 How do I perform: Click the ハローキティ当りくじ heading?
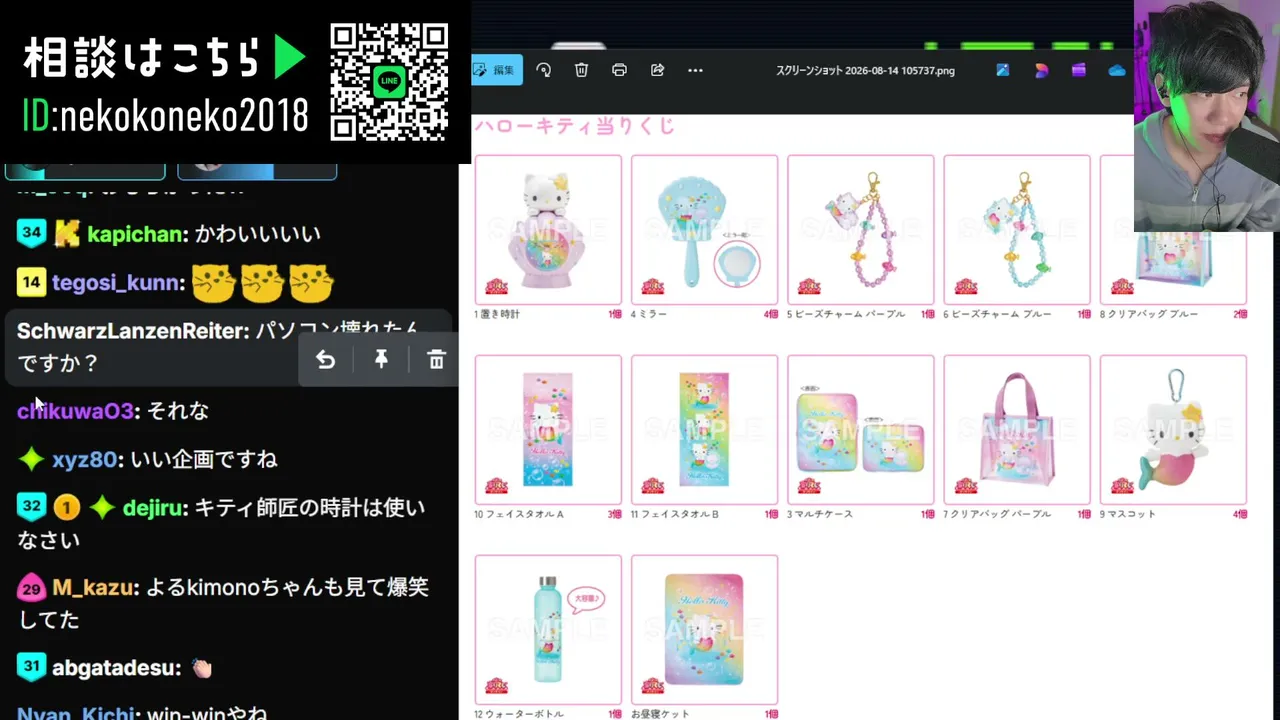pyautogui.click(x=574, y=126)
